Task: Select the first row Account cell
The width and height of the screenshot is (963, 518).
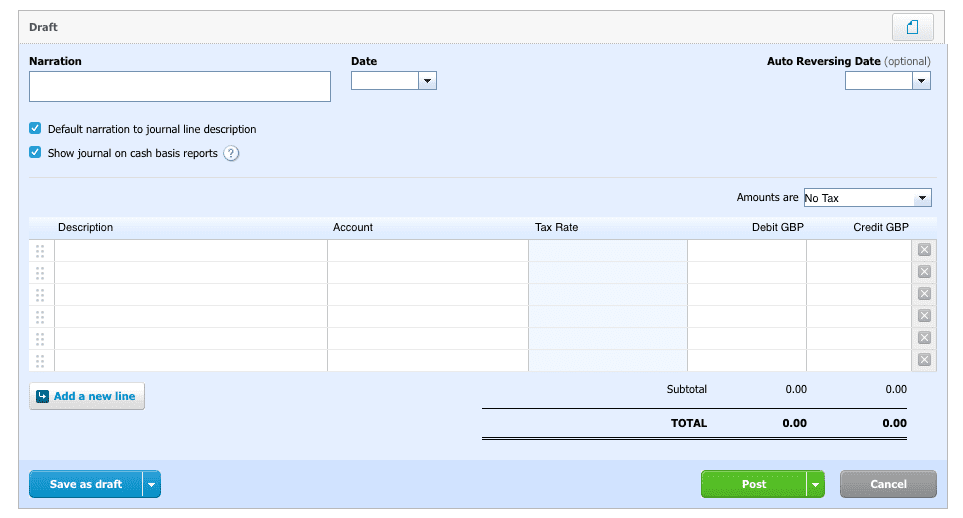Action: click(428, 251)
